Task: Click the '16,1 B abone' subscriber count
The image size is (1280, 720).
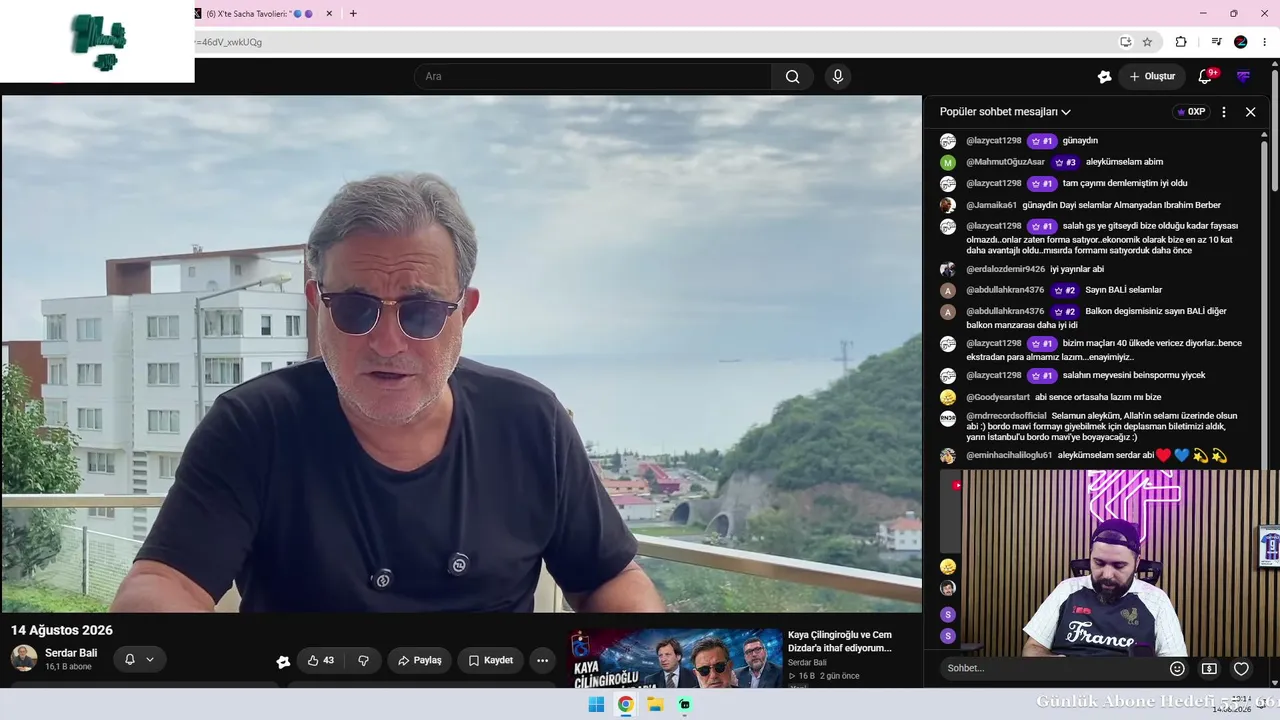Action: (x=68, y=667)
